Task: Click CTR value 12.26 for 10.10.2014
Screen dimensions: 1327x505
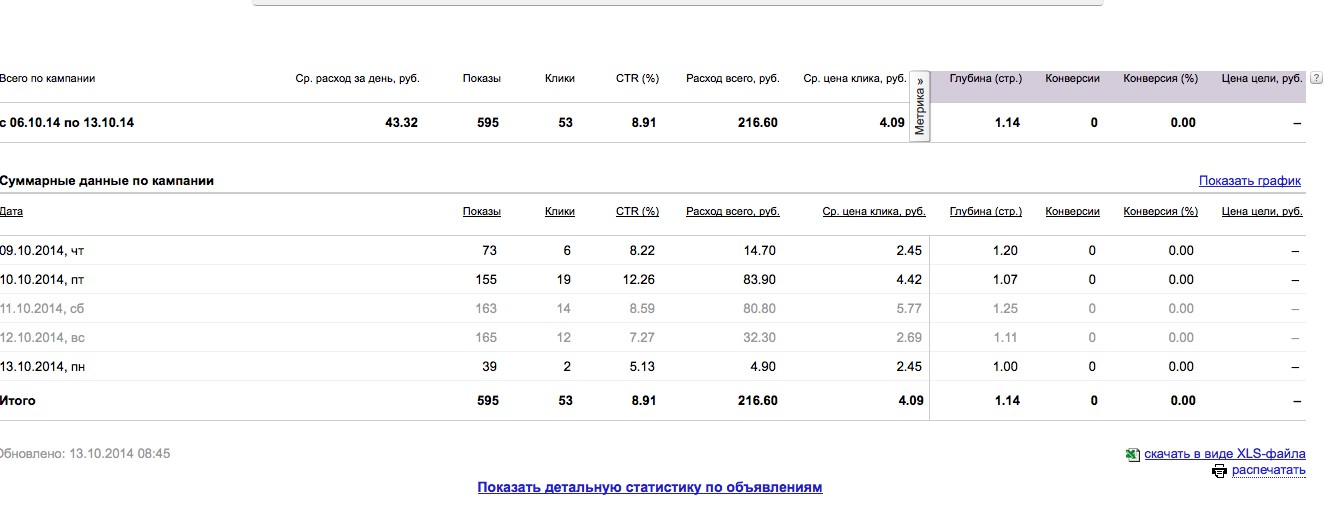Action: pos(638,280)
